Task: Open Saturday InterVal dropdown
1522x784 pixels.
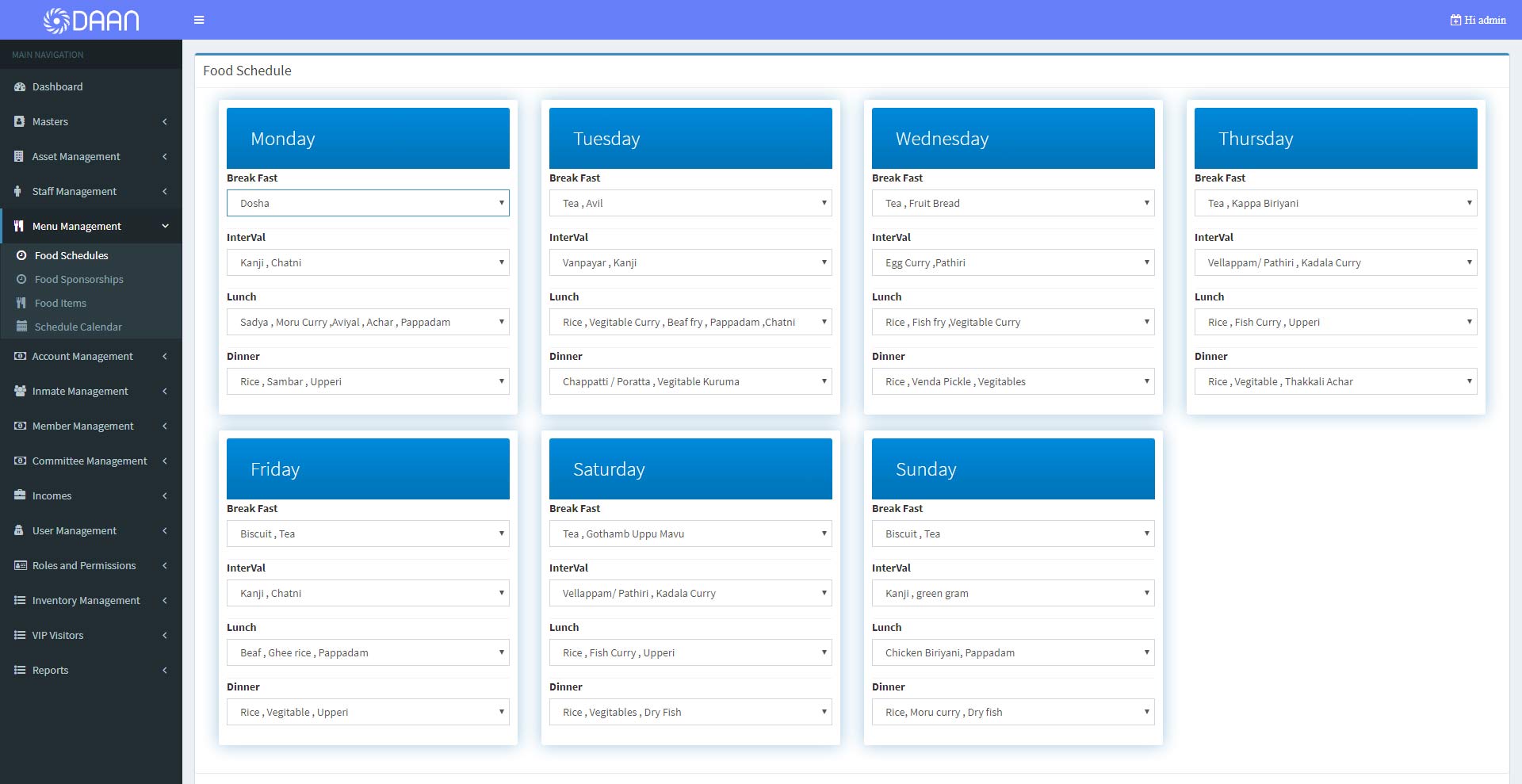Action: tap(690, 593)
